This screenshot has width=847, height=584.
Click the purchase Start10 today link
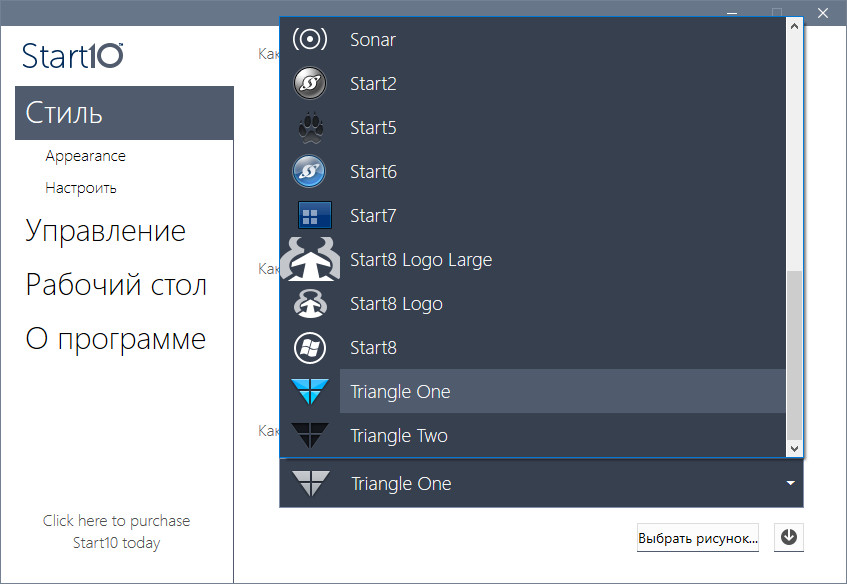pos(117,532)
